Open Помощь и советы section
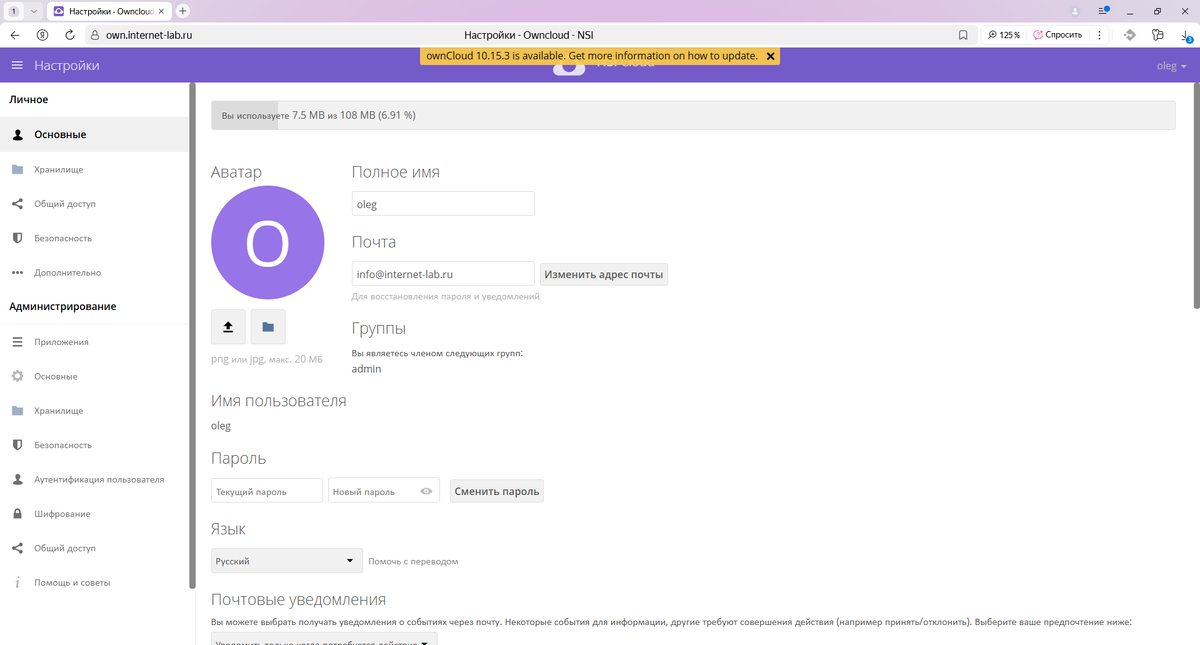This screenshot has height=645, width=1200. [94, 582]
